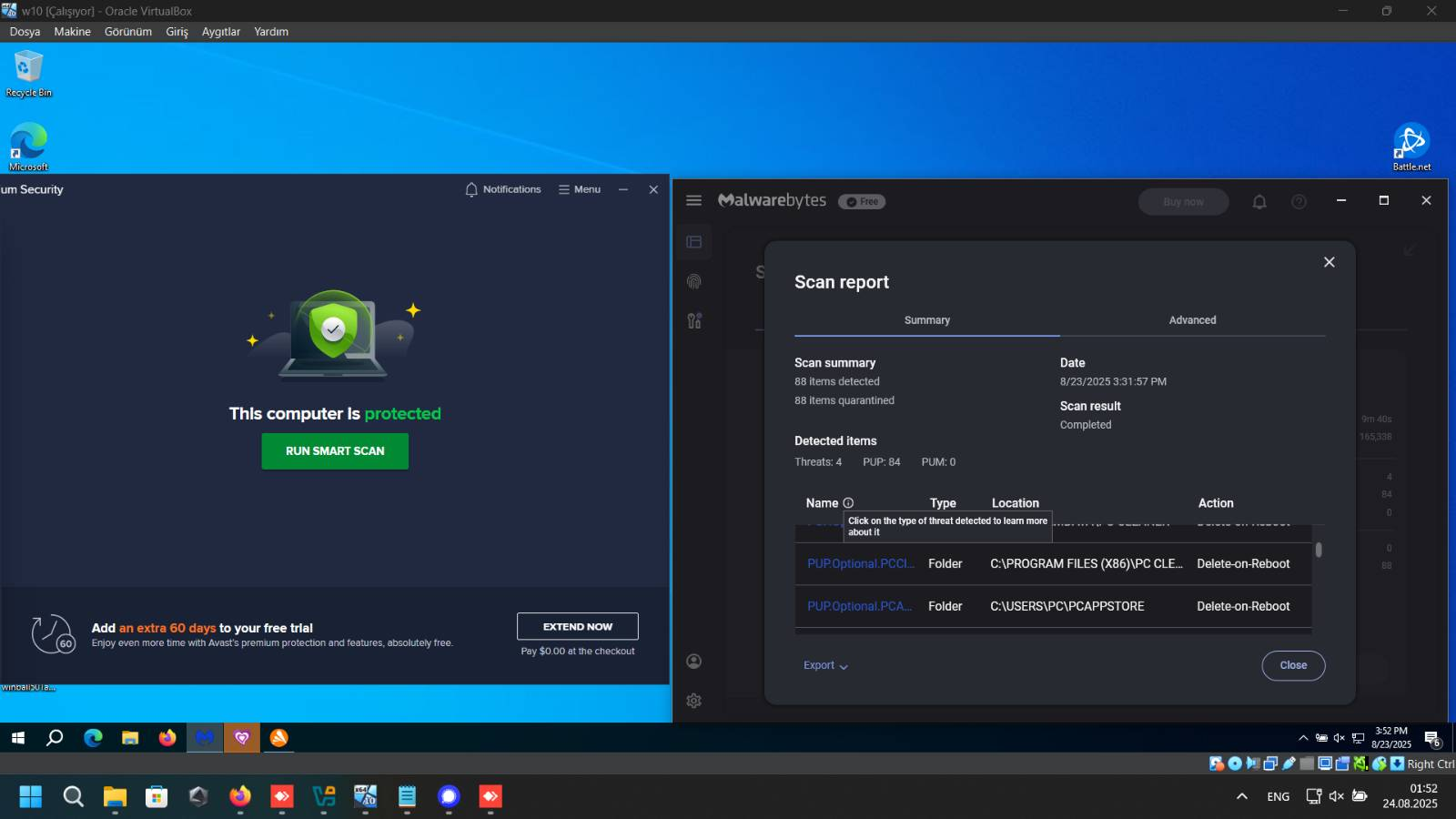The height and width of the screenshot is (819, 1456).
Task: Click VirtualBox optical disk status icon
Action: pos(1235,763)
